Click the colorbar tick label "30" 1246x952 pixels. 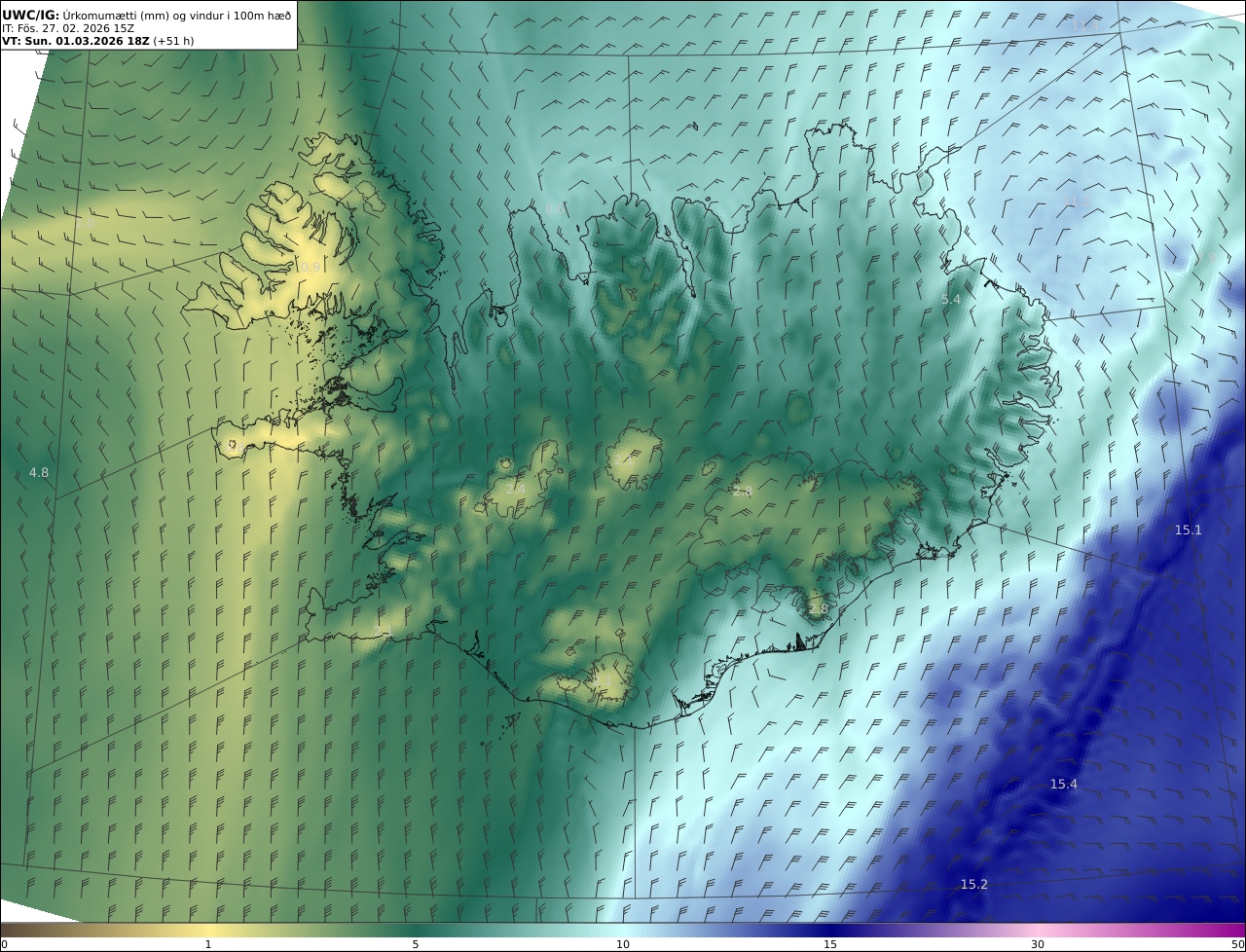[x=1038, y=944]
